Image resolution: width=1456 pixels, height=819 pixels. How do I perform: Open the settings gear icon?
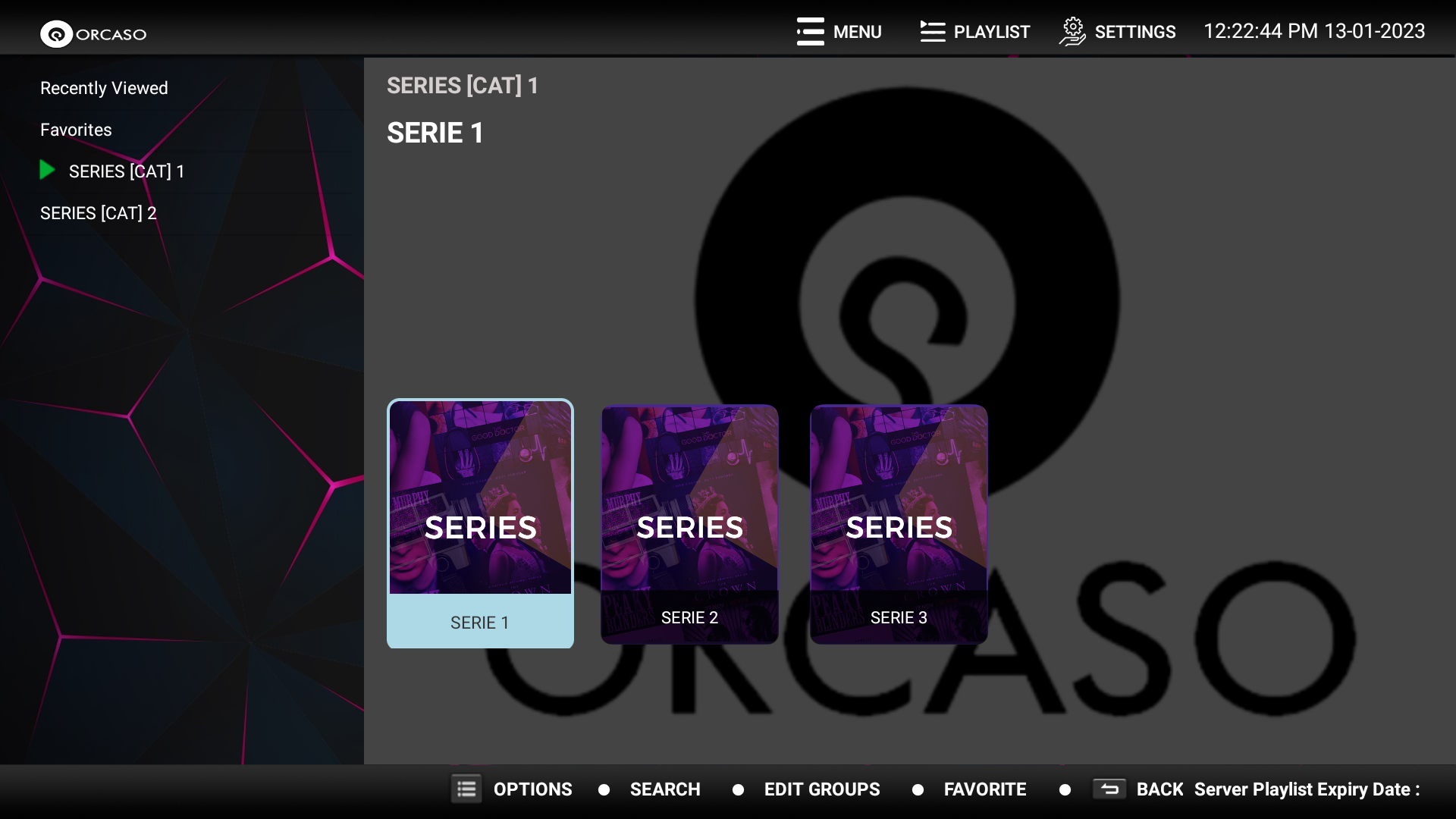click(x=1072, y=31)
